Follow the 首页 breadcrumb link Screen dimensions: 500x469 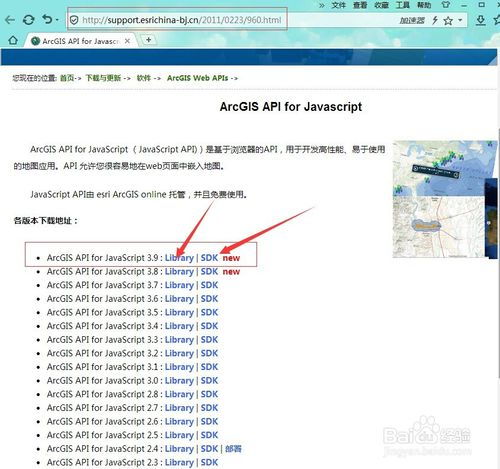[x=67, y=78]
